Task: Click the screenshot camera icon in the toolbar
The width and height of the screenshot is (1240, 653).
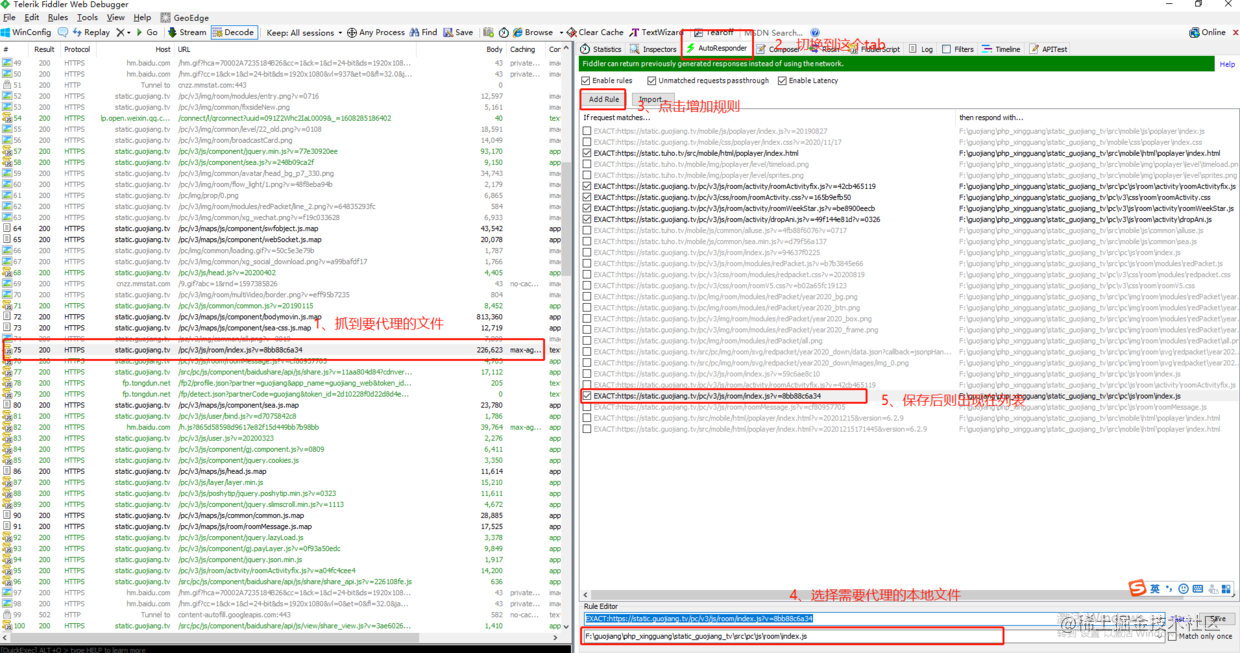Action: [488, 32]
